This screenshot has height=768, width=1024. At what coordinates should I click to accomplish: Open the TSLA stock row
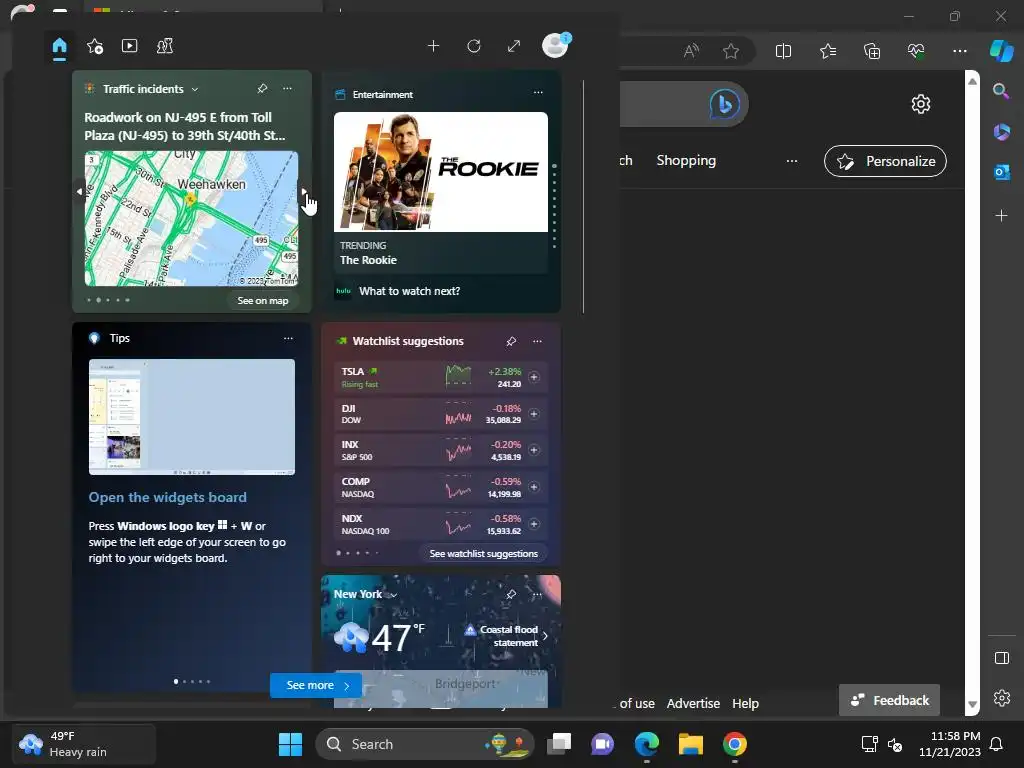click(x=441, y=377)
